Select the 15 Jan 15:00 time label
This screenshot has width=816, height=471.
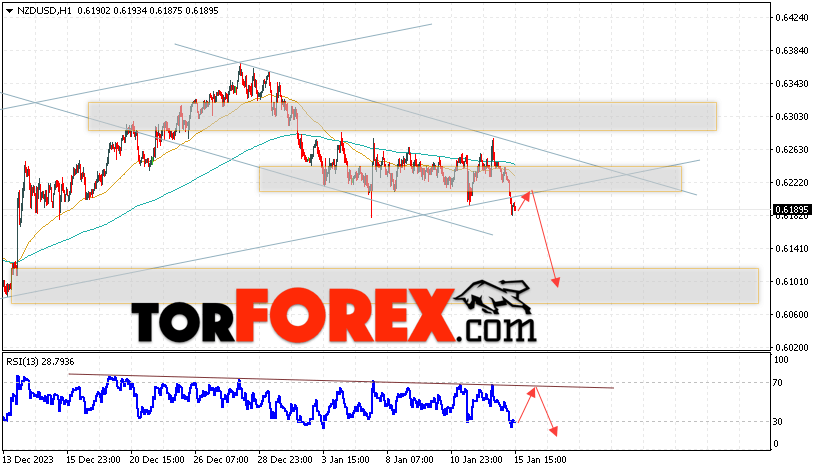click(x=540, y=460)
